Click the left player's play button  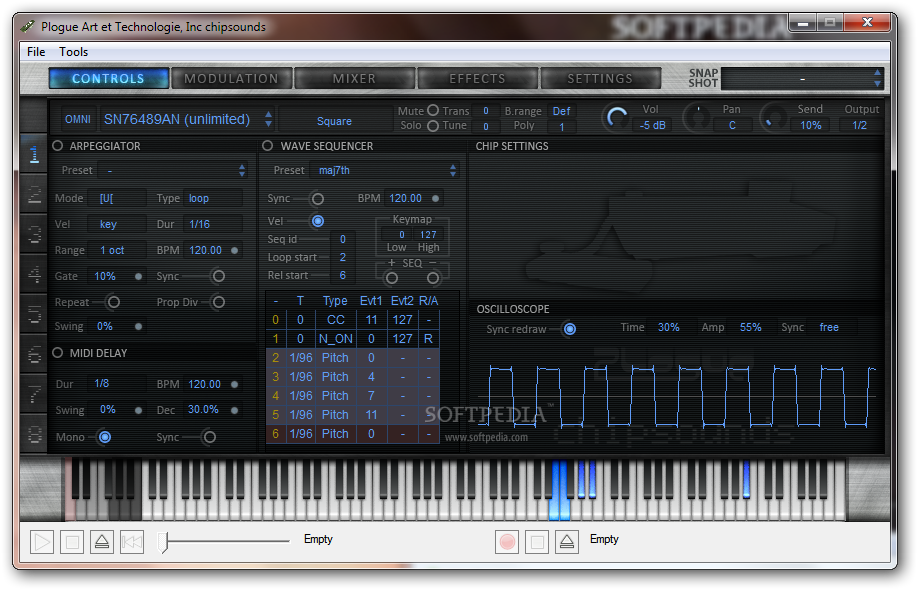(42, 542)
